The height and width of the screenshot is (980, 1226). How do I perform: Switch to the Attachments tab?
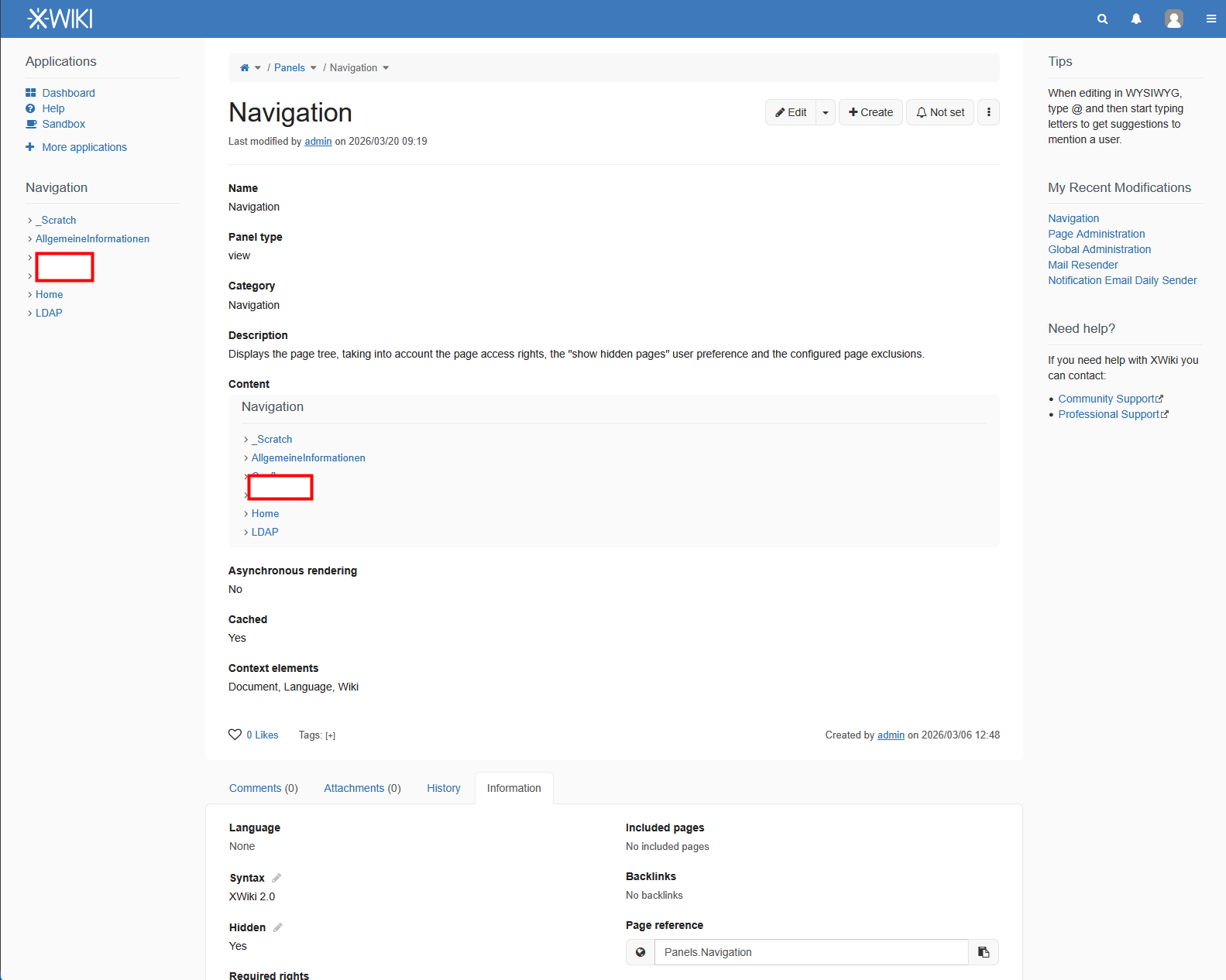click(362, 788)
